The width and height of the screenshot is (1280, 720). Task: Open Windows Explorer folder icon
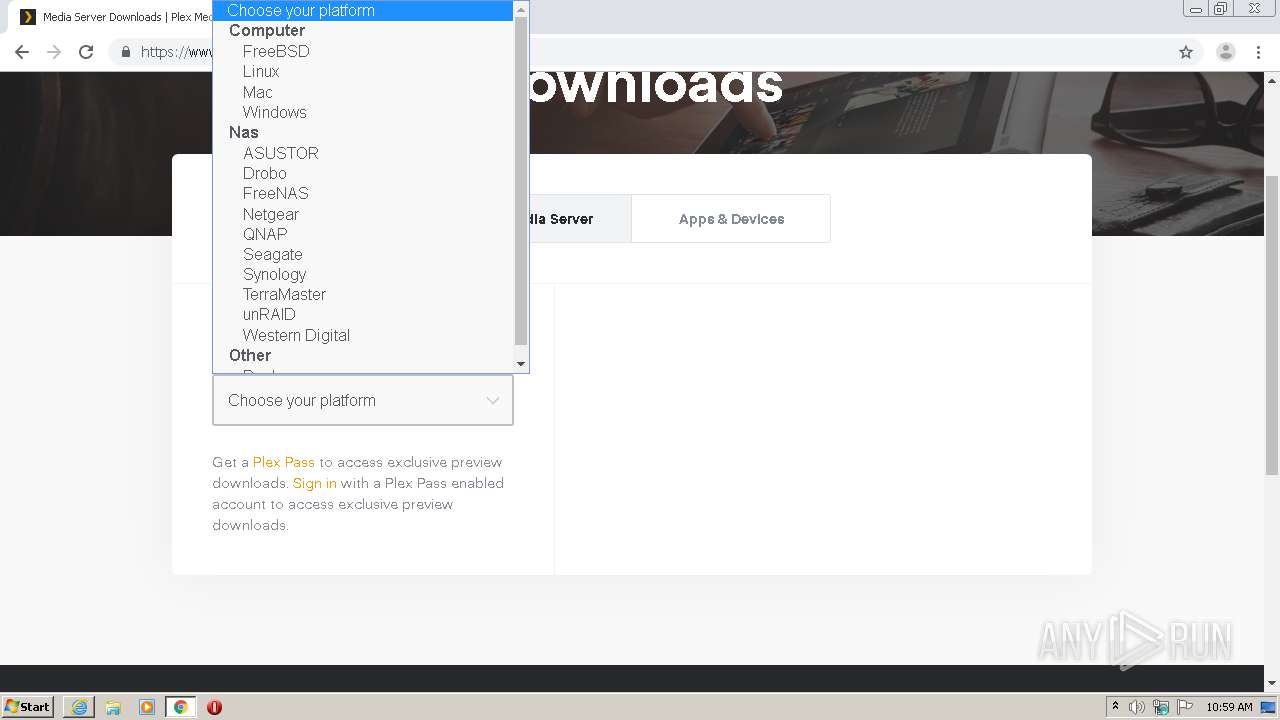113,707
